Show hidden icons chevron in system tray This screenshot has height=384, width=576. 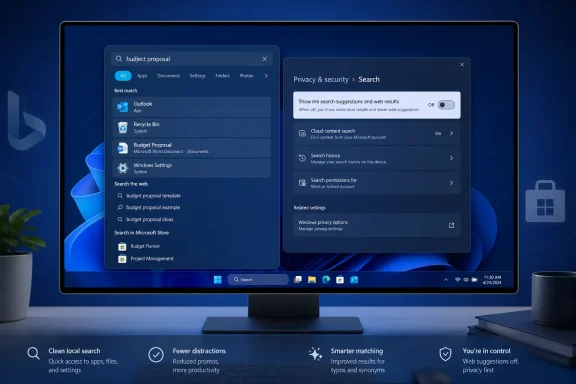point(446,280)
